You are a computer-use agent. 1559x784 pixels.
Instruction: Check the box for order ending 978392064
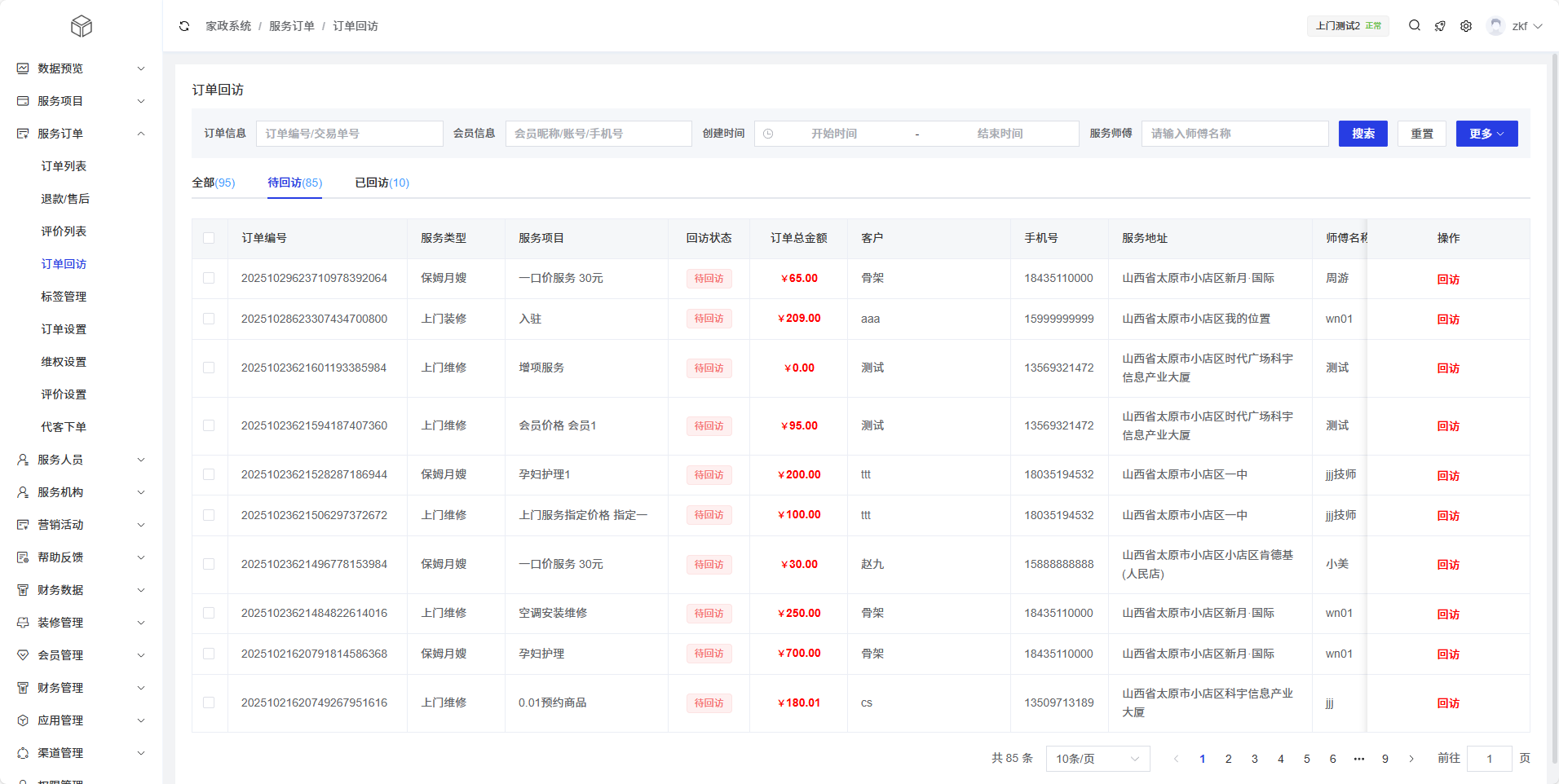tap(209, 278)
